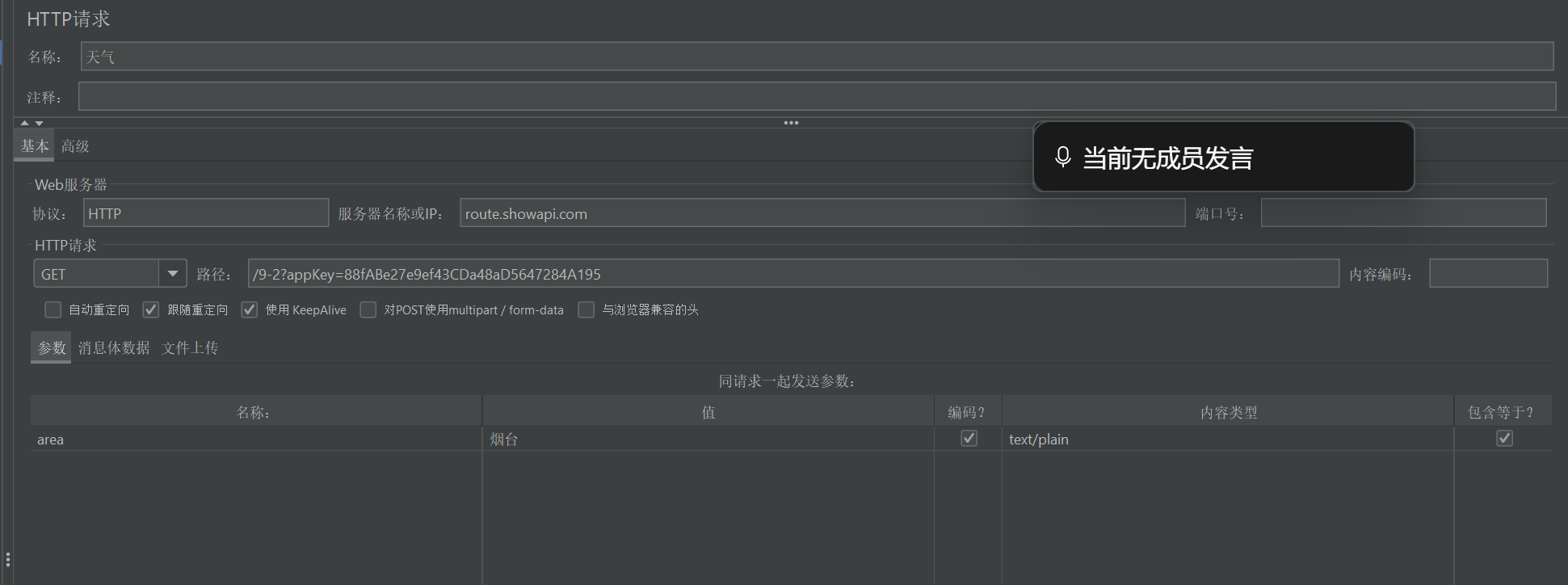
Task: Uncheck 跟随重定向 checkbox
Action: tap(151, 309)
